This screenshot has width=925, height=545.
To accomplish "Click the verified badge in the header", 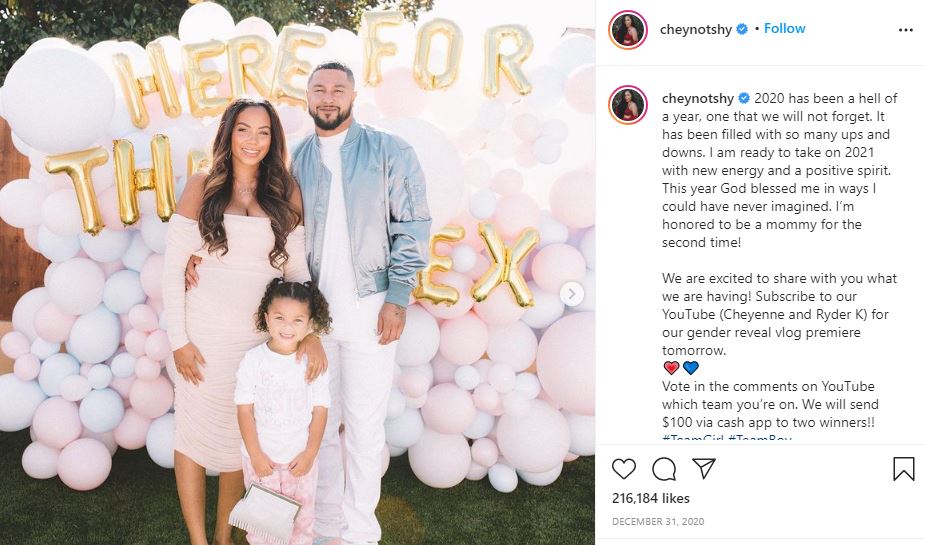I will 742,29.
